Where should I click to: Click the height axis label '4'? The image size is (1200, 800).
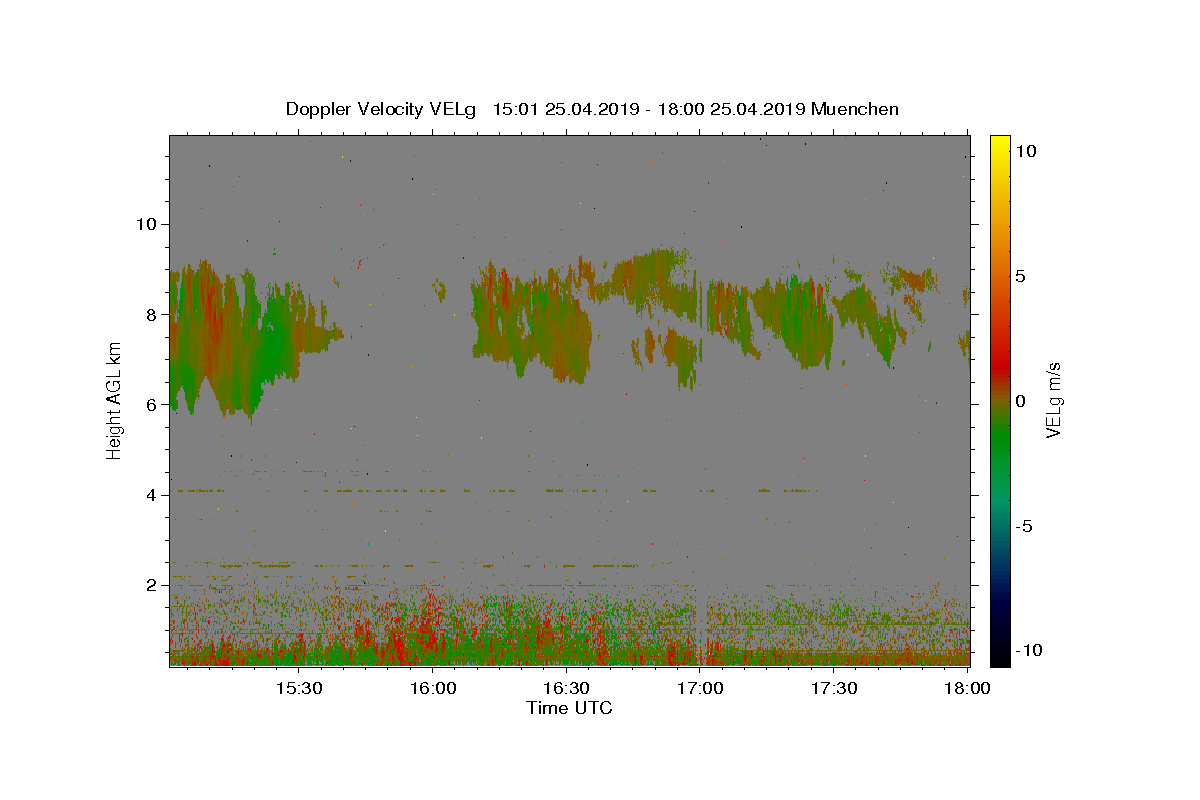coord(151,494)
